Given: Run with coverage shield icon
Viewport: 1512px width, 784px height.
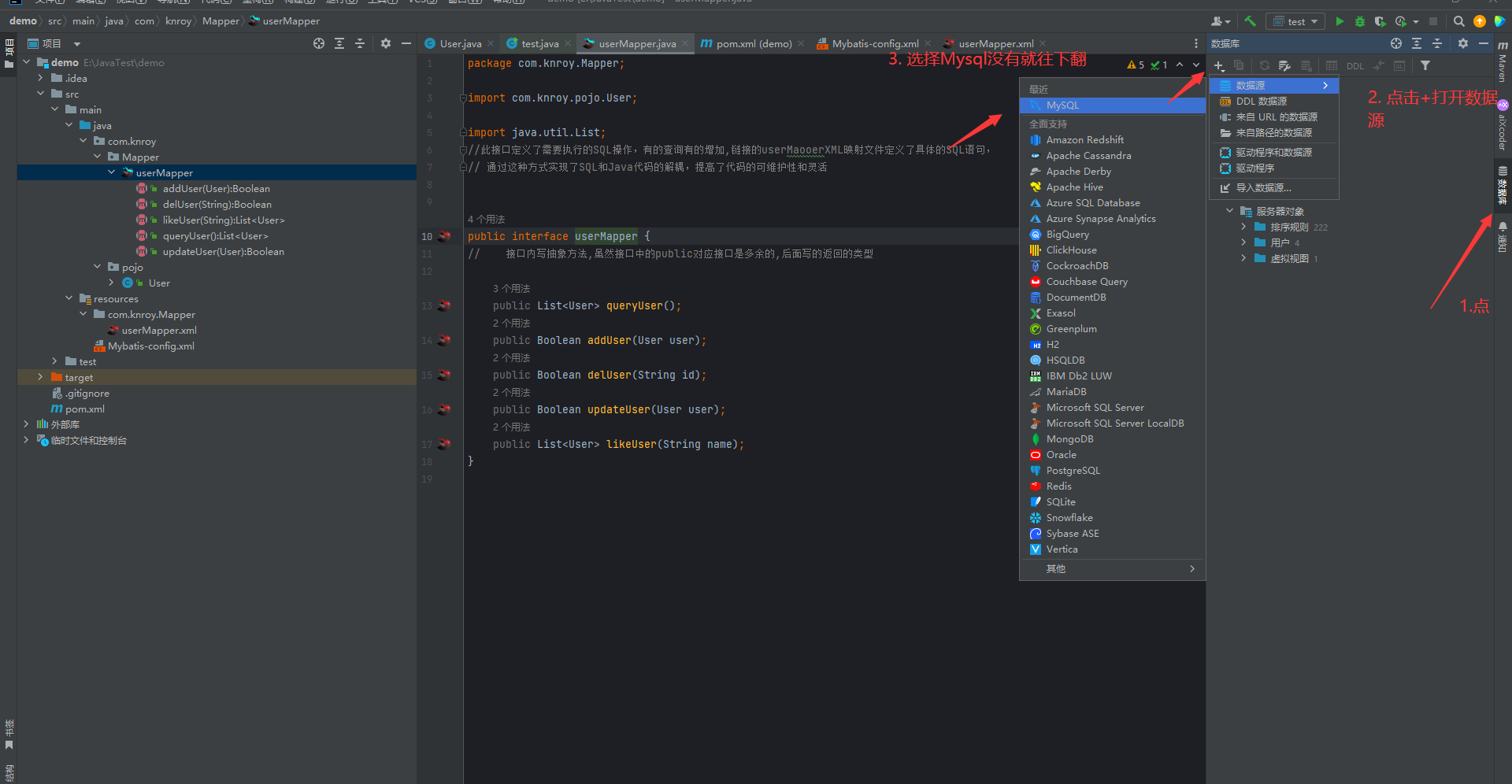Looking at the screenshot, I should tap(1380, 21).
